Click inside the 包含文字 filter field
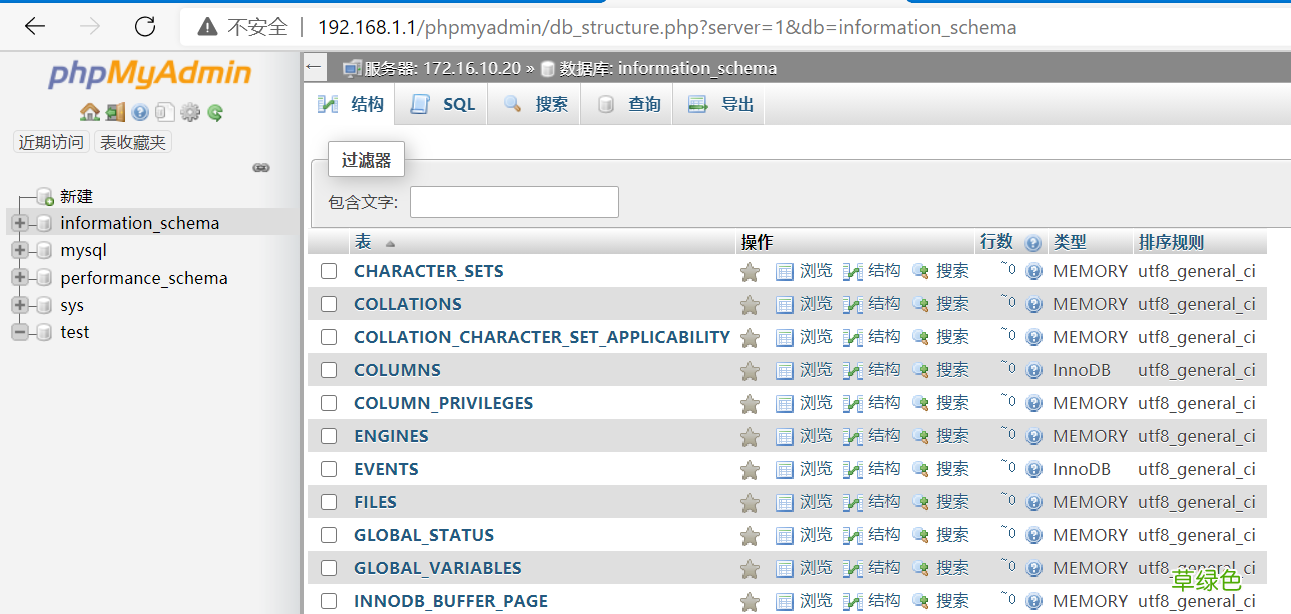The image size is (1291, 614). click(513, 201)
